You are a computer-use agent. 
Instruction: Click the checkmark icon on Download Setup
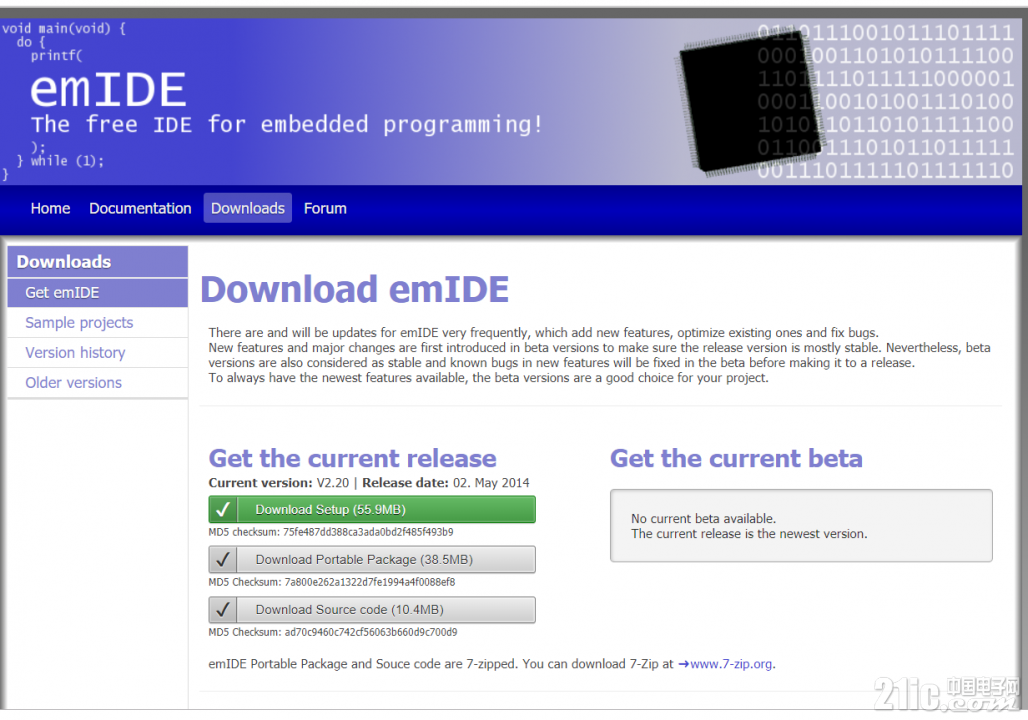[223, 510]
